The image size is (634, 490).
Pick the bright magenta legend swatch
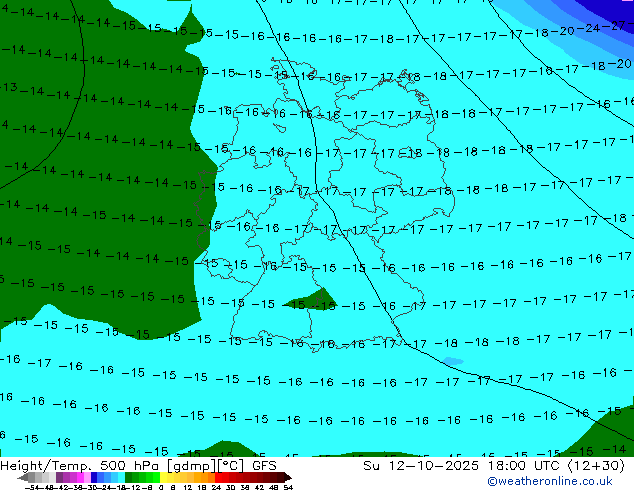click(80, 477)
